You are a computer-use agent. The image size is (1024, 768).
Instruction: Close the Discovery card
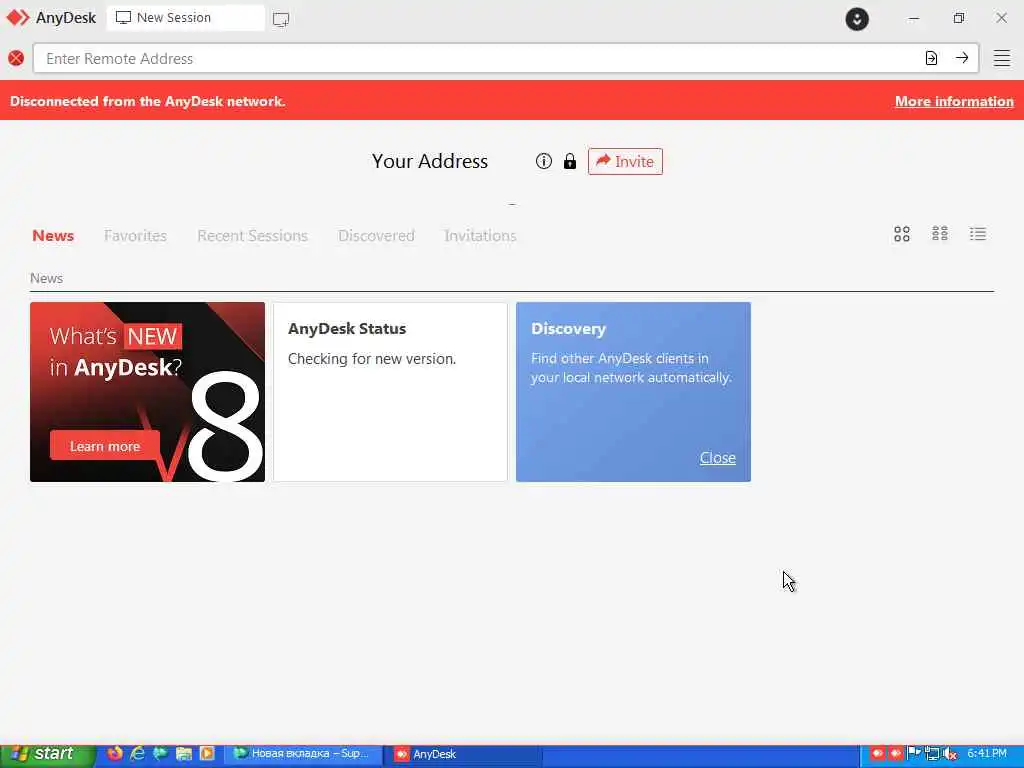pyautogui.click(x=718, y=458)
